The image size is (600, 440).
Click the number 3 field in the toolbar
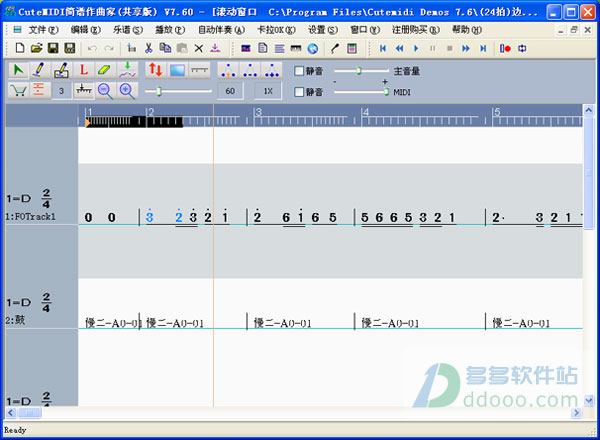click(61, 91)
